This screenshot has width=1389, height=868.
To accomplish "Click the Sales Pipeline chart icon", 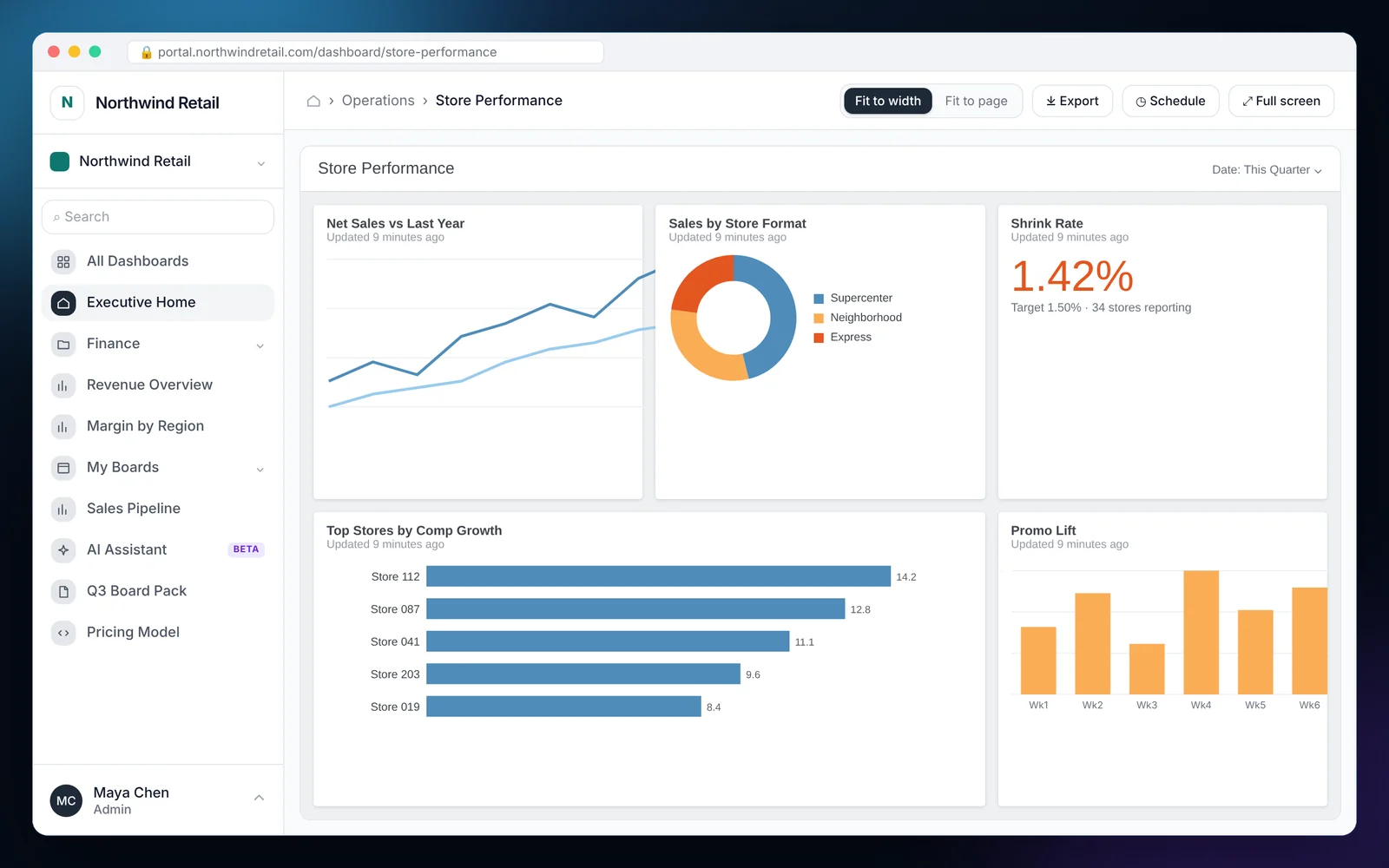I will coord(63,510).
